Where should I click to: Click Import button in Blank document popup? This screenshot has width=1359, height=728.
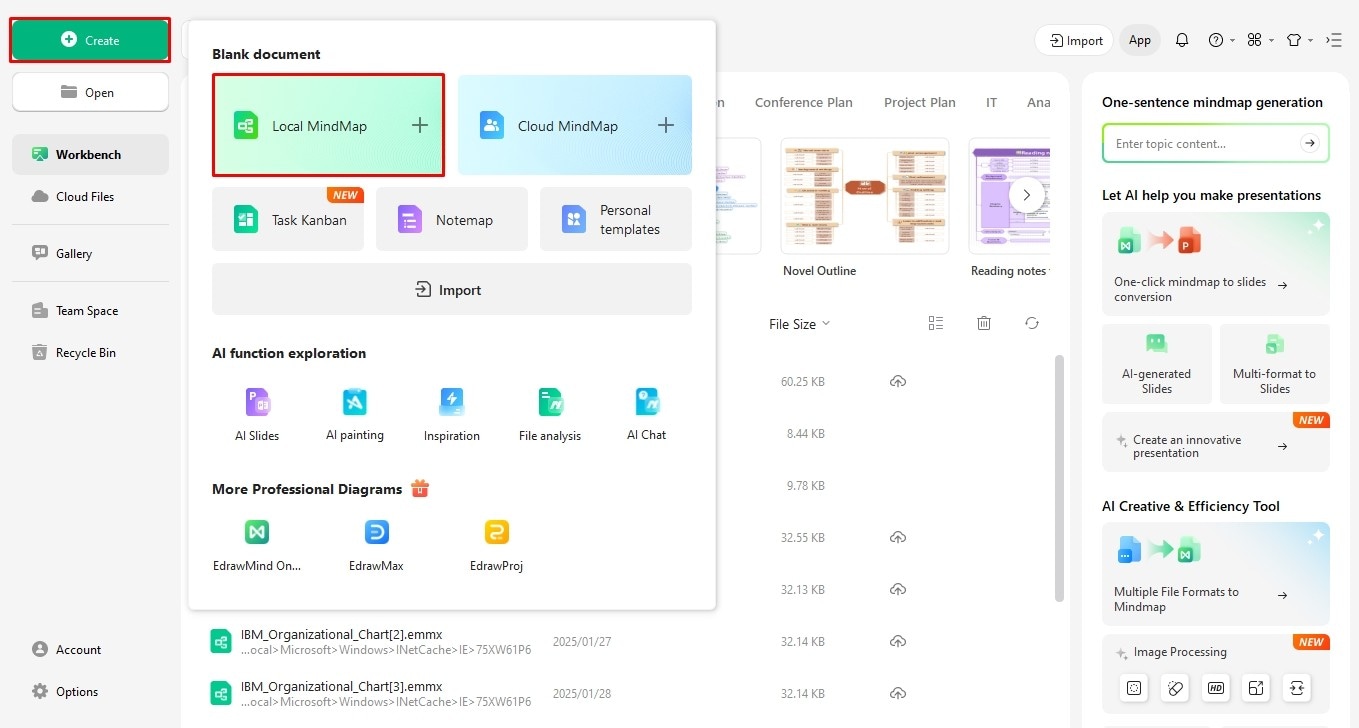point(452,289)
